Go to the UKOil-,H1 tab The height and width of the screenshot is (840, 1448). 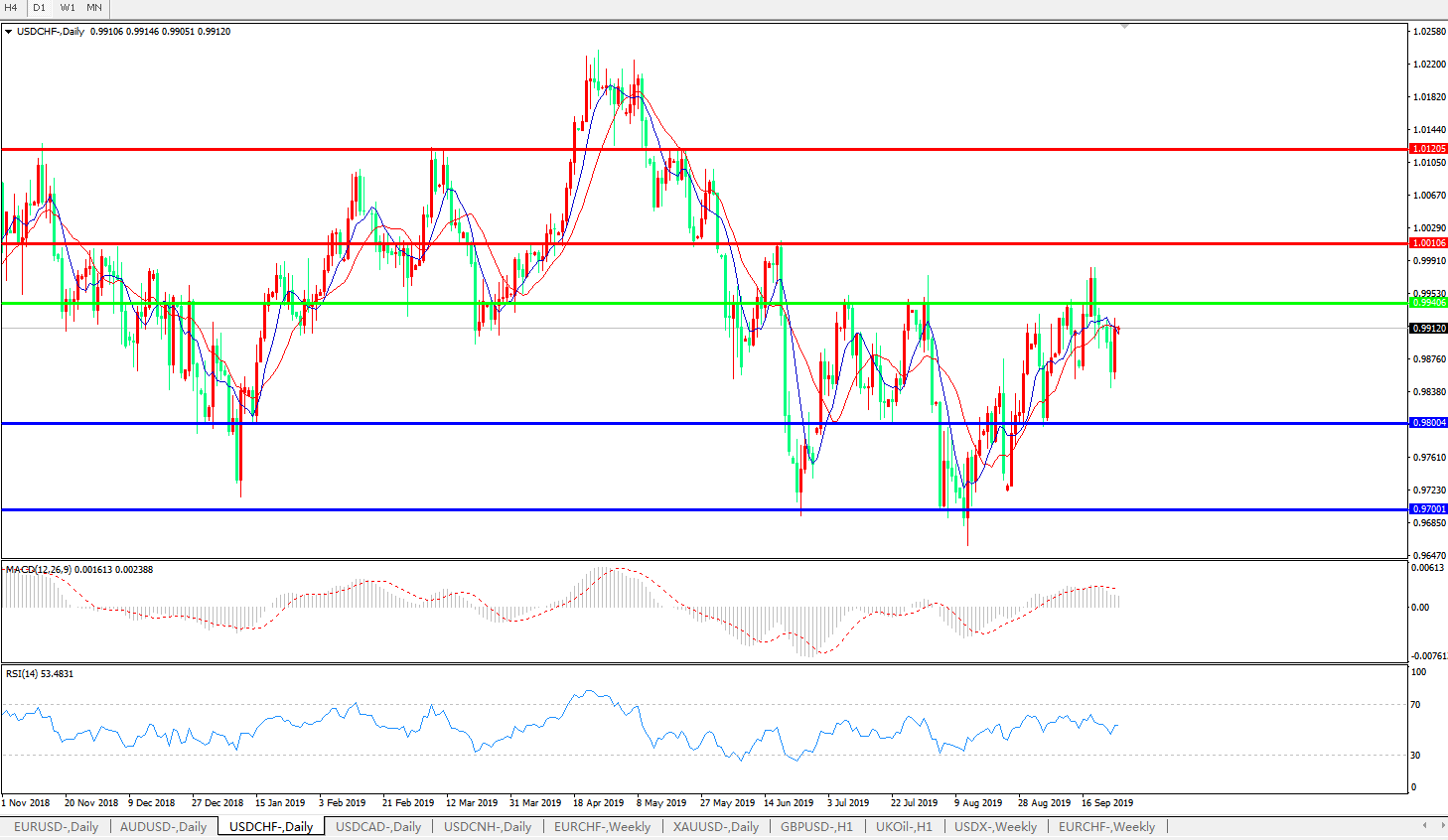(904, 826)
